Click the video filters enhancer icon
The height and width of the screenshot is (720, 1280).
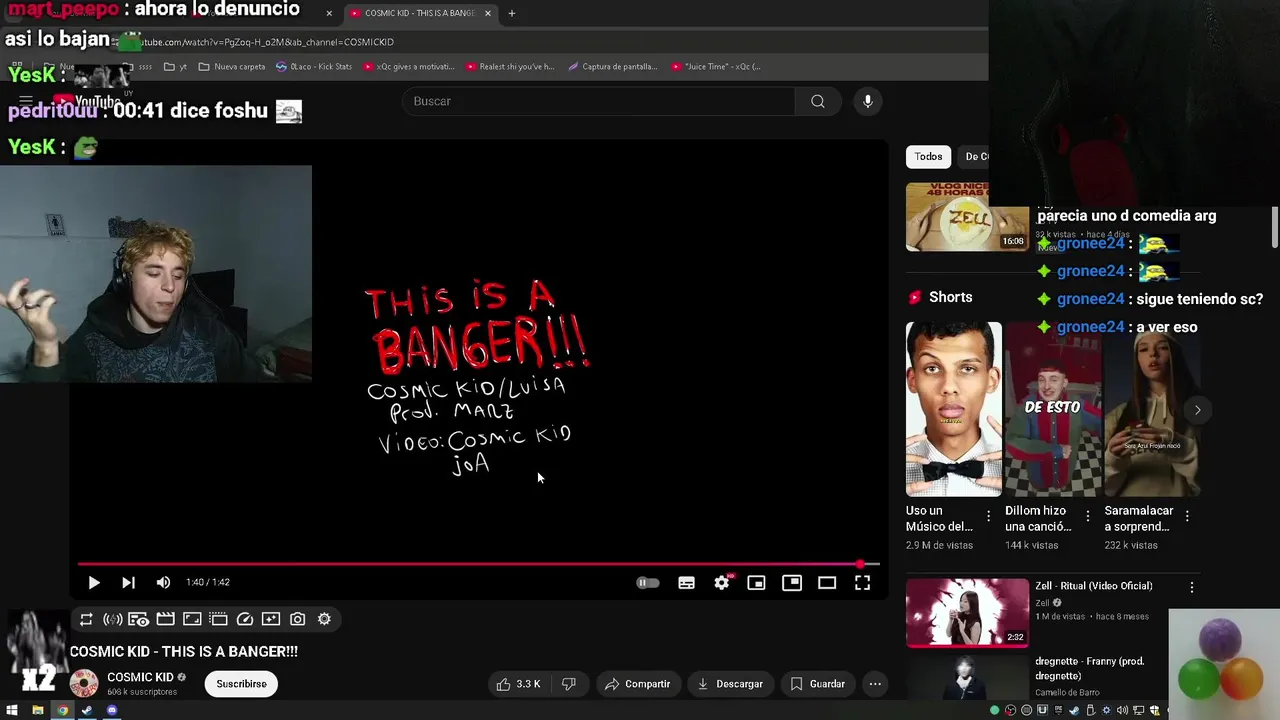tap(271, 619)
